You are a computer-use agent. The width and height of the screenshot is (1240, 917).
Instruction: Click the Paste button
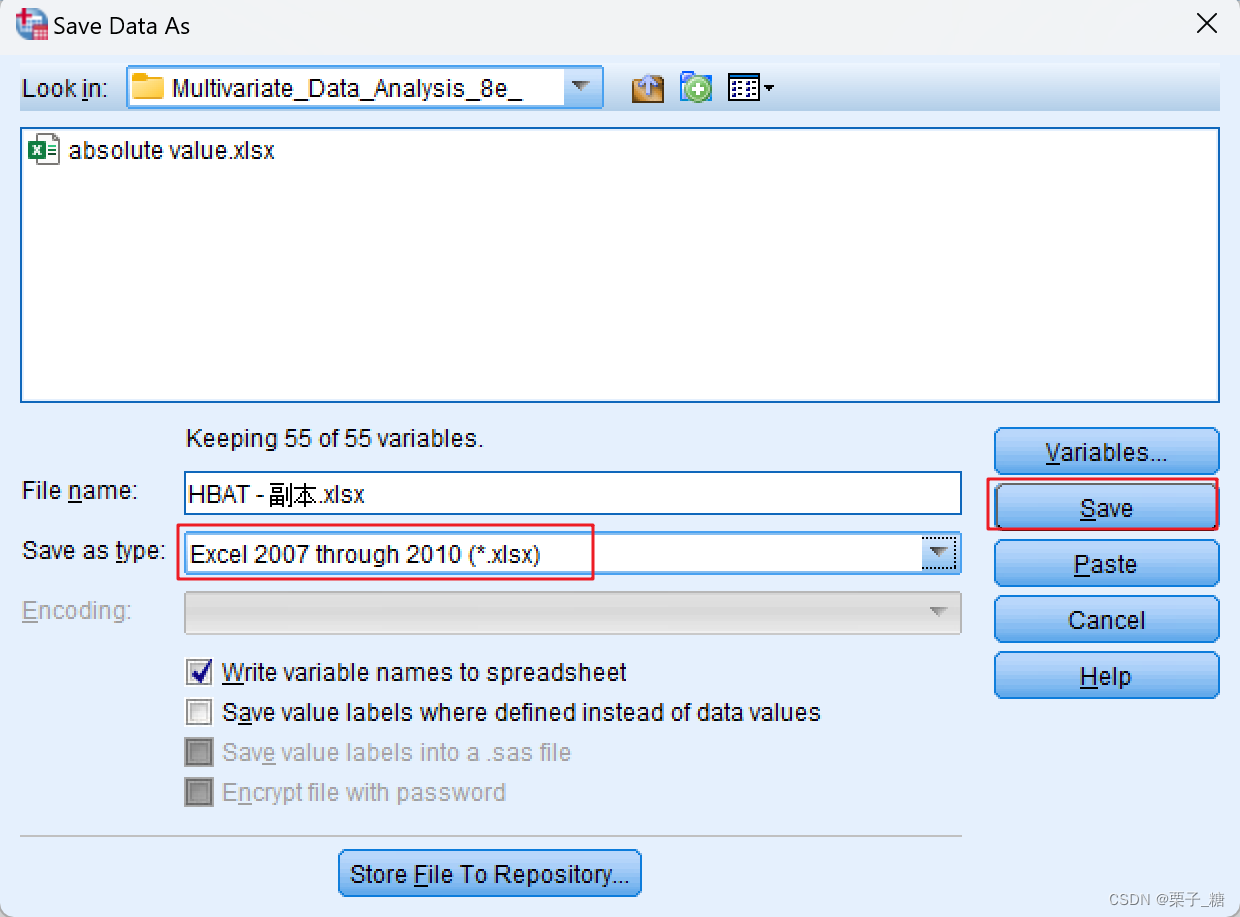pos(1106,564)
